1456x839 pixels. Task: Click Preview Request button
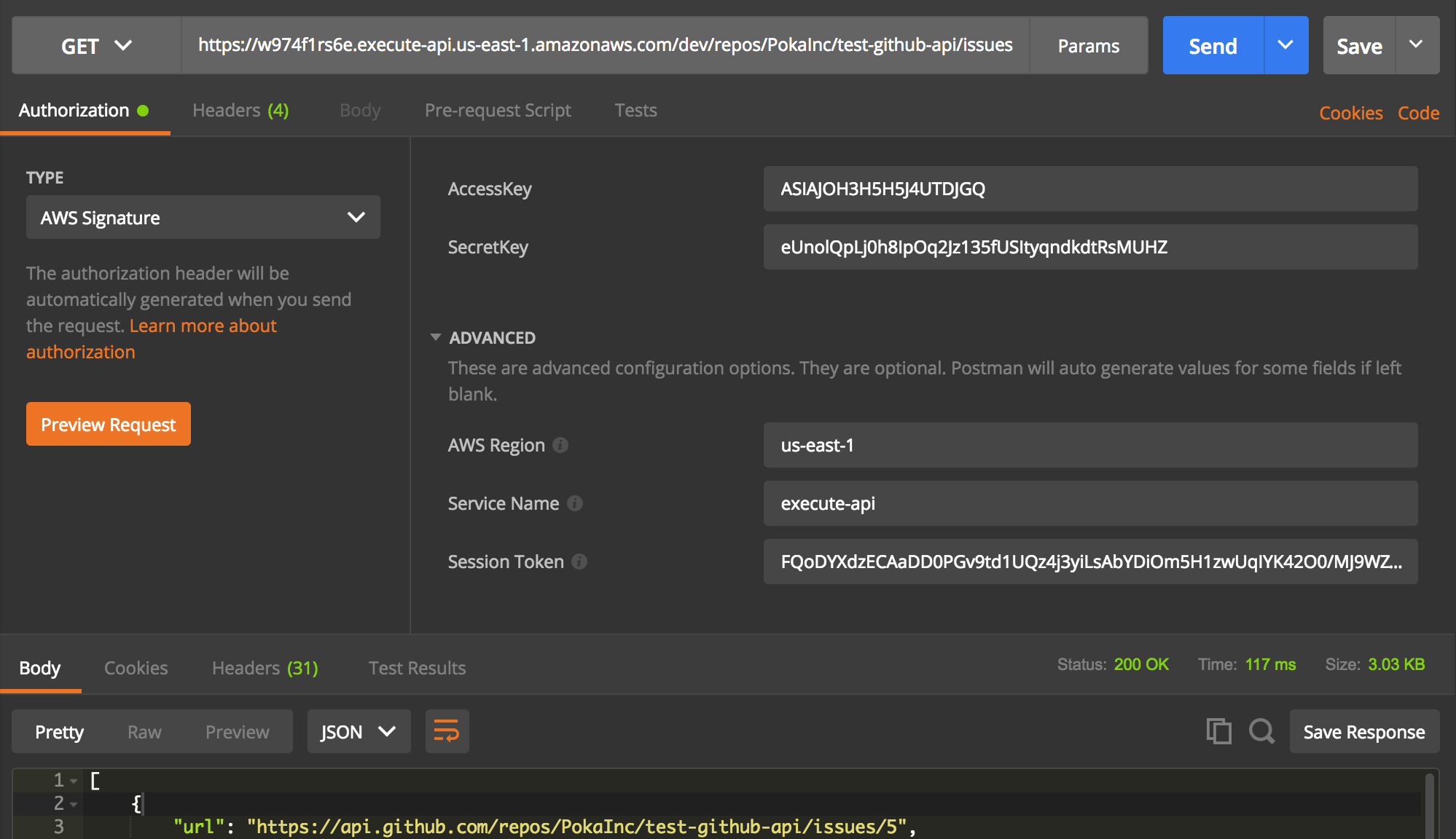tap(109, 424)
